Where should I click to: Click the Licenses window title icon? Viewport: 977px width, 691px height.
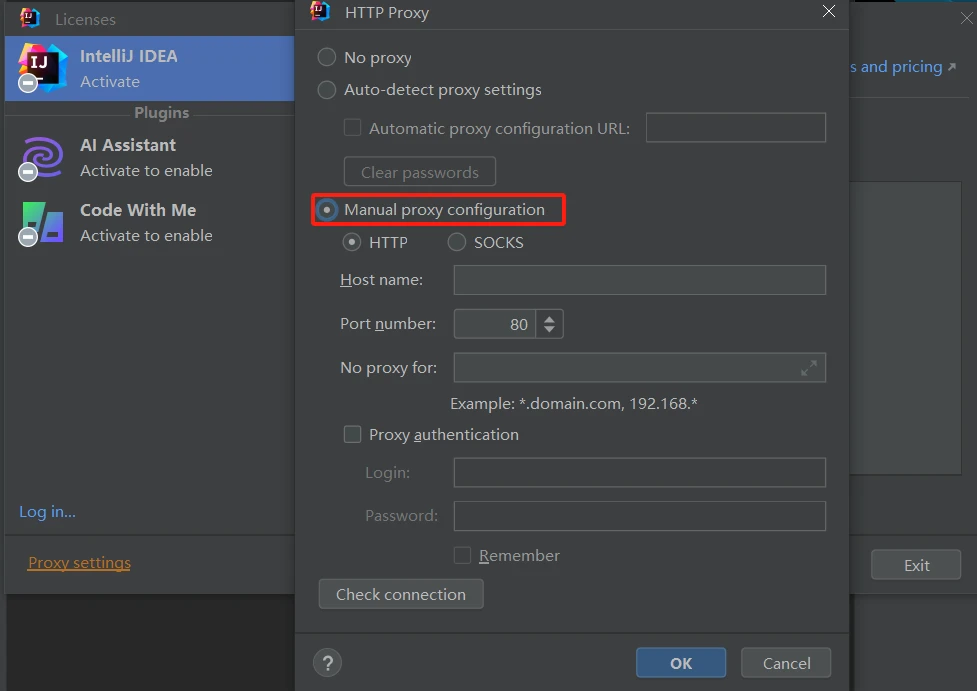[x=29, y=19]
